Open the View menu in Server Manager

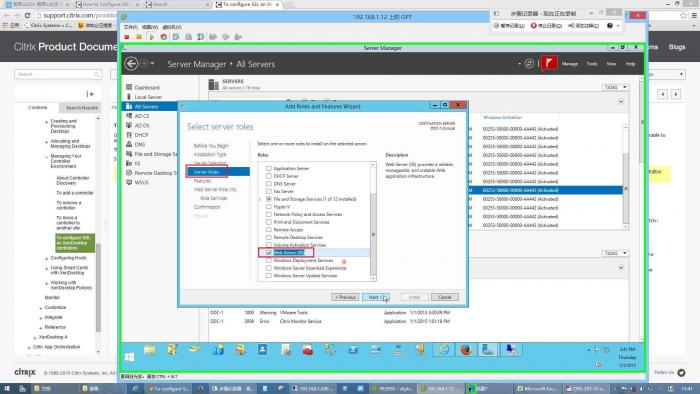coord(611,64)
